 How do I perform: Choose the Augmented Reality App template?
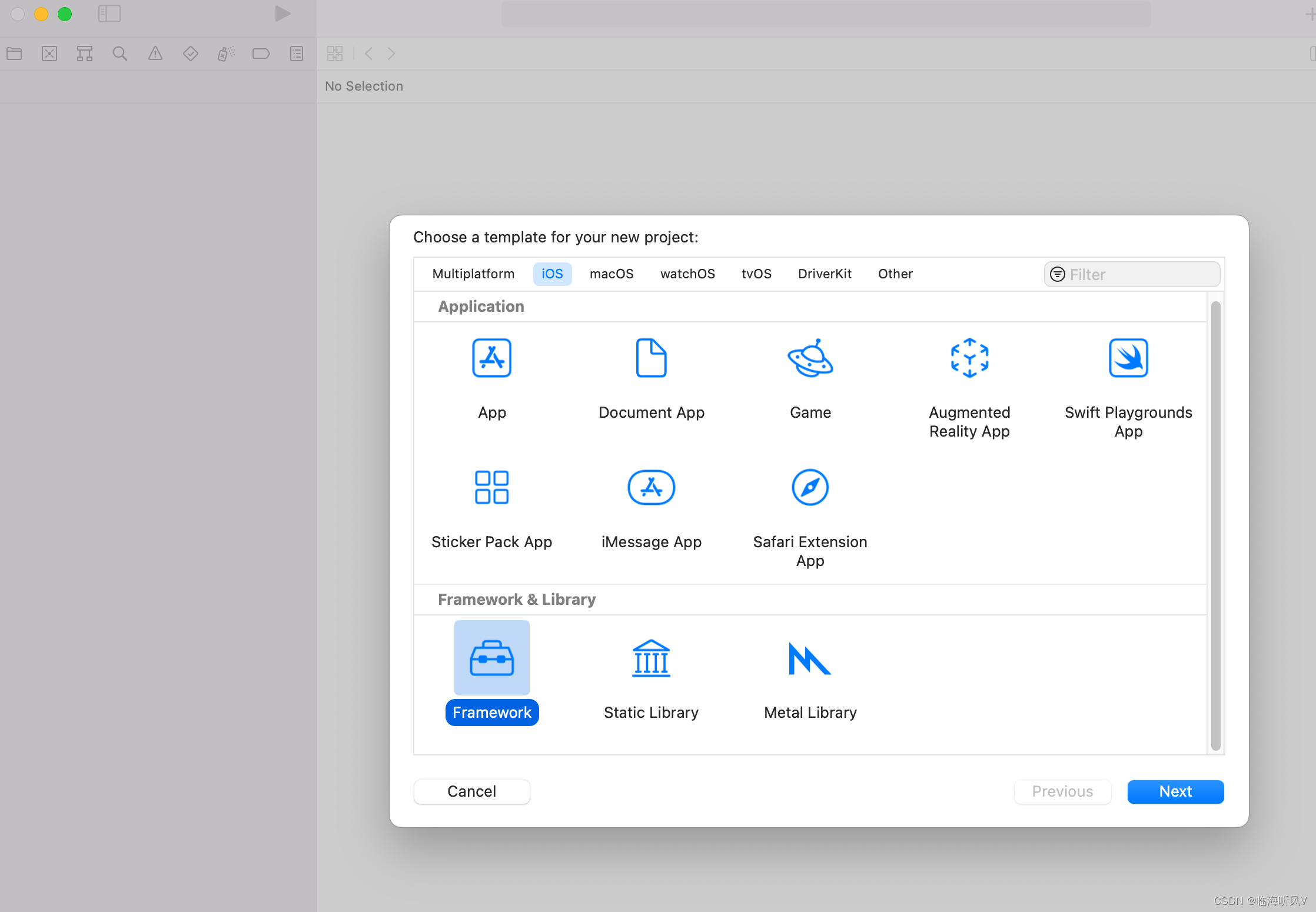pyautogui.click(x=969, y=388)
